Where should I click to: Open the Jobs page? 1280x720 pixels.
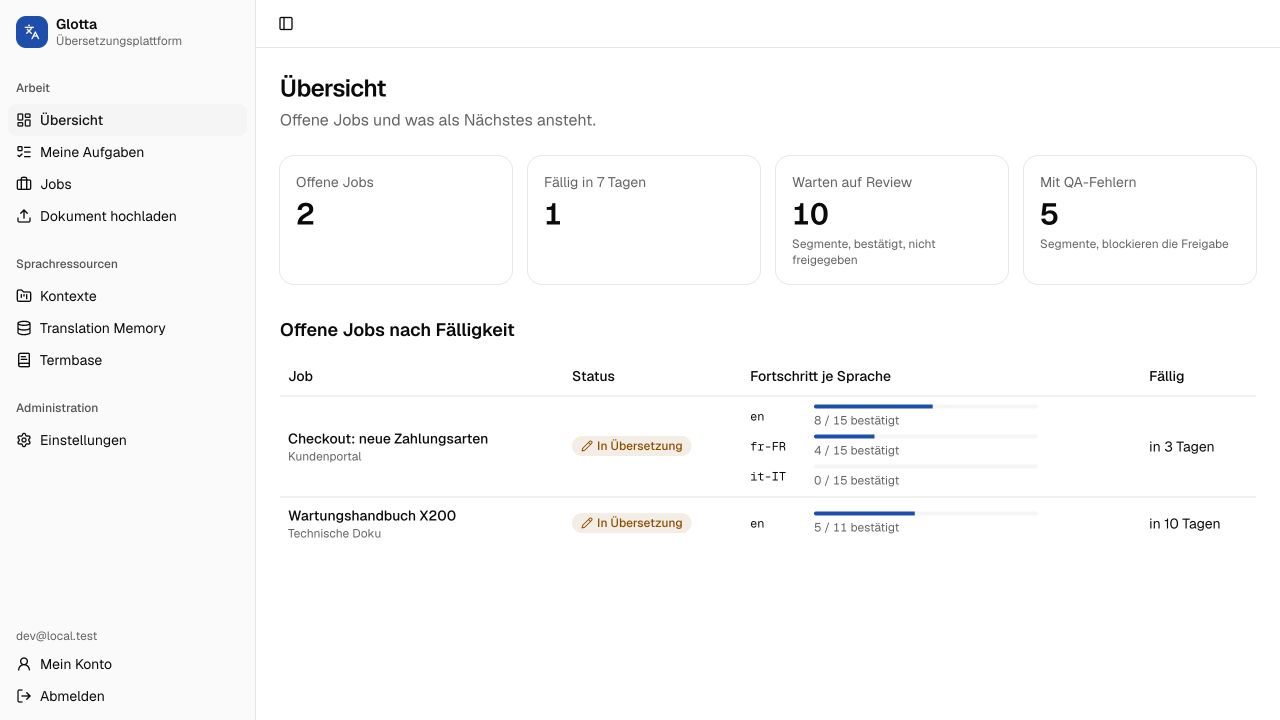[127, 184]
